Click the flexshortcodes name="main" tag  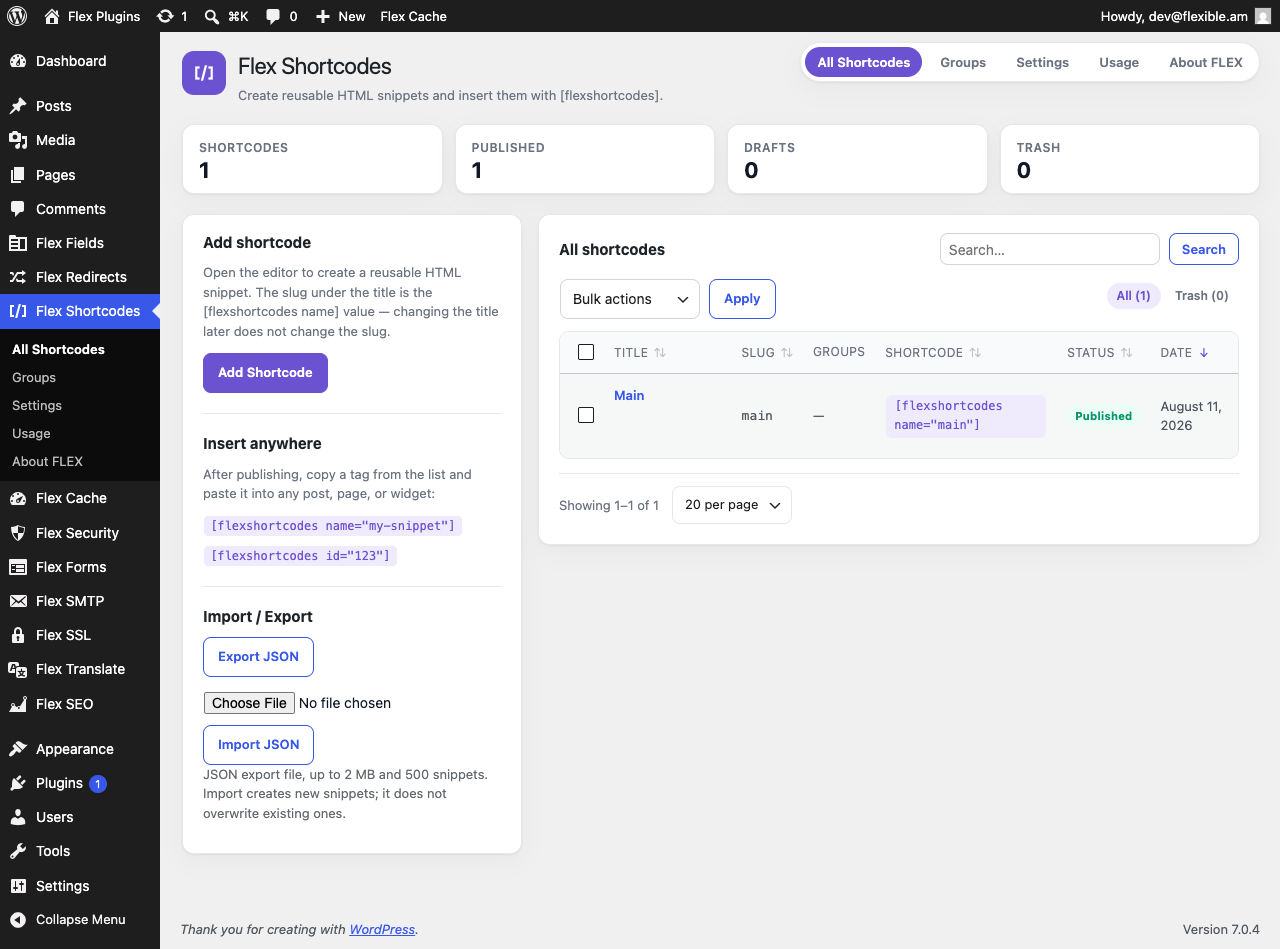[965, 416]
